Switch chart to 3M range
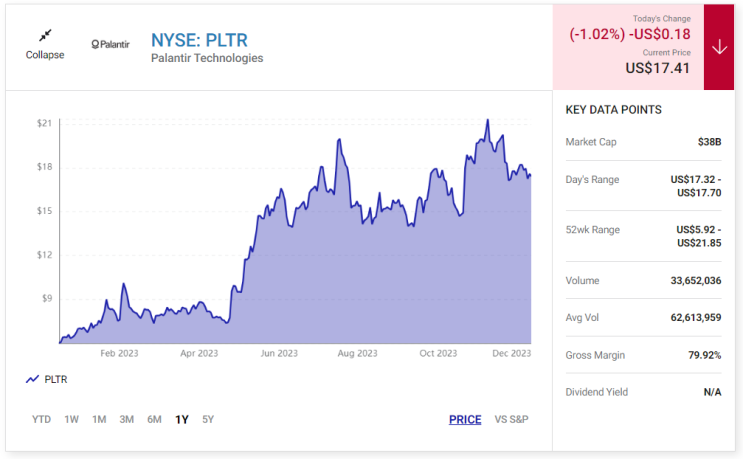The image size is (743, 459). (x=127, y=419)
